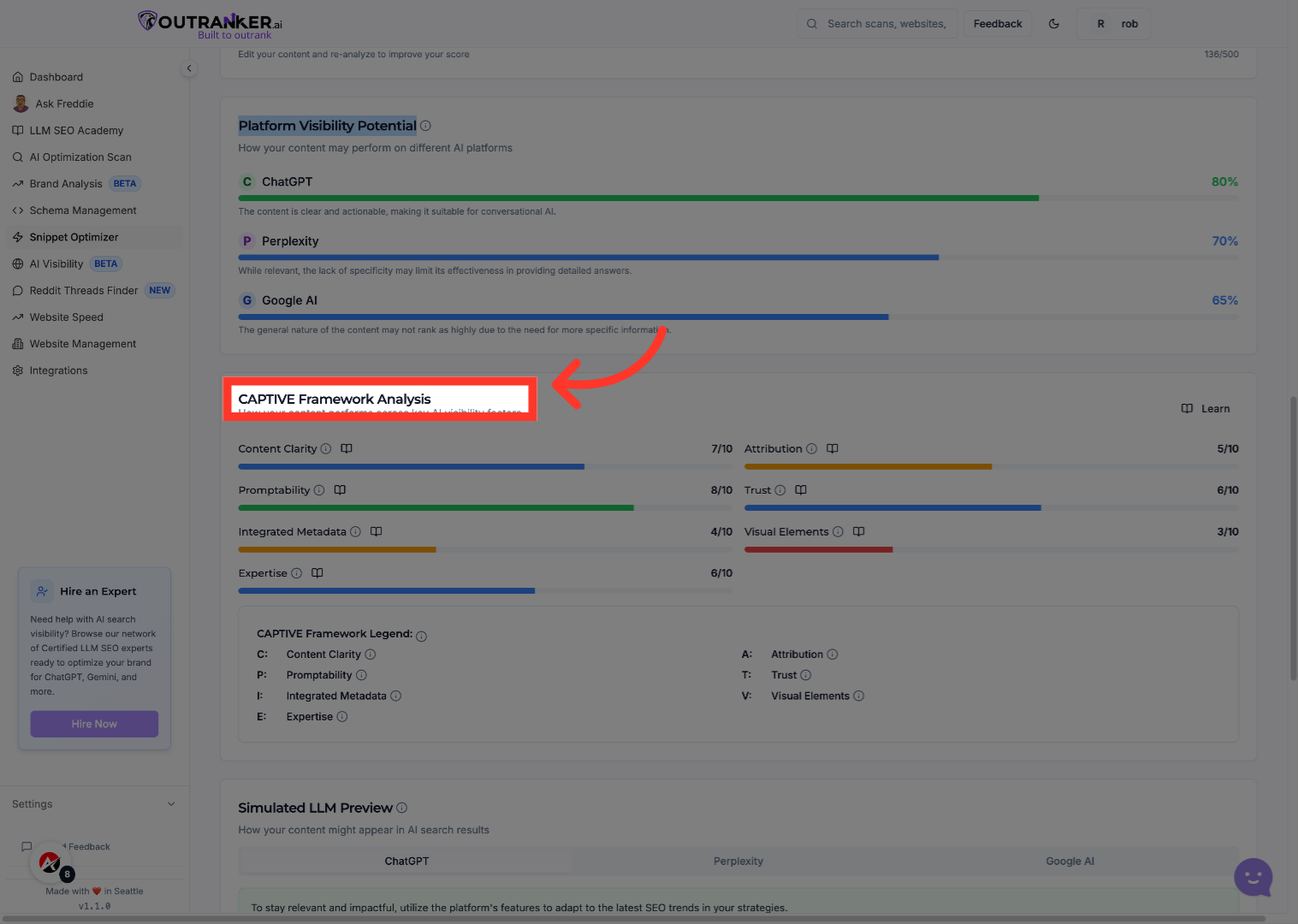
Task: Open the chat widget bubble
Action: pos(1252,877)
